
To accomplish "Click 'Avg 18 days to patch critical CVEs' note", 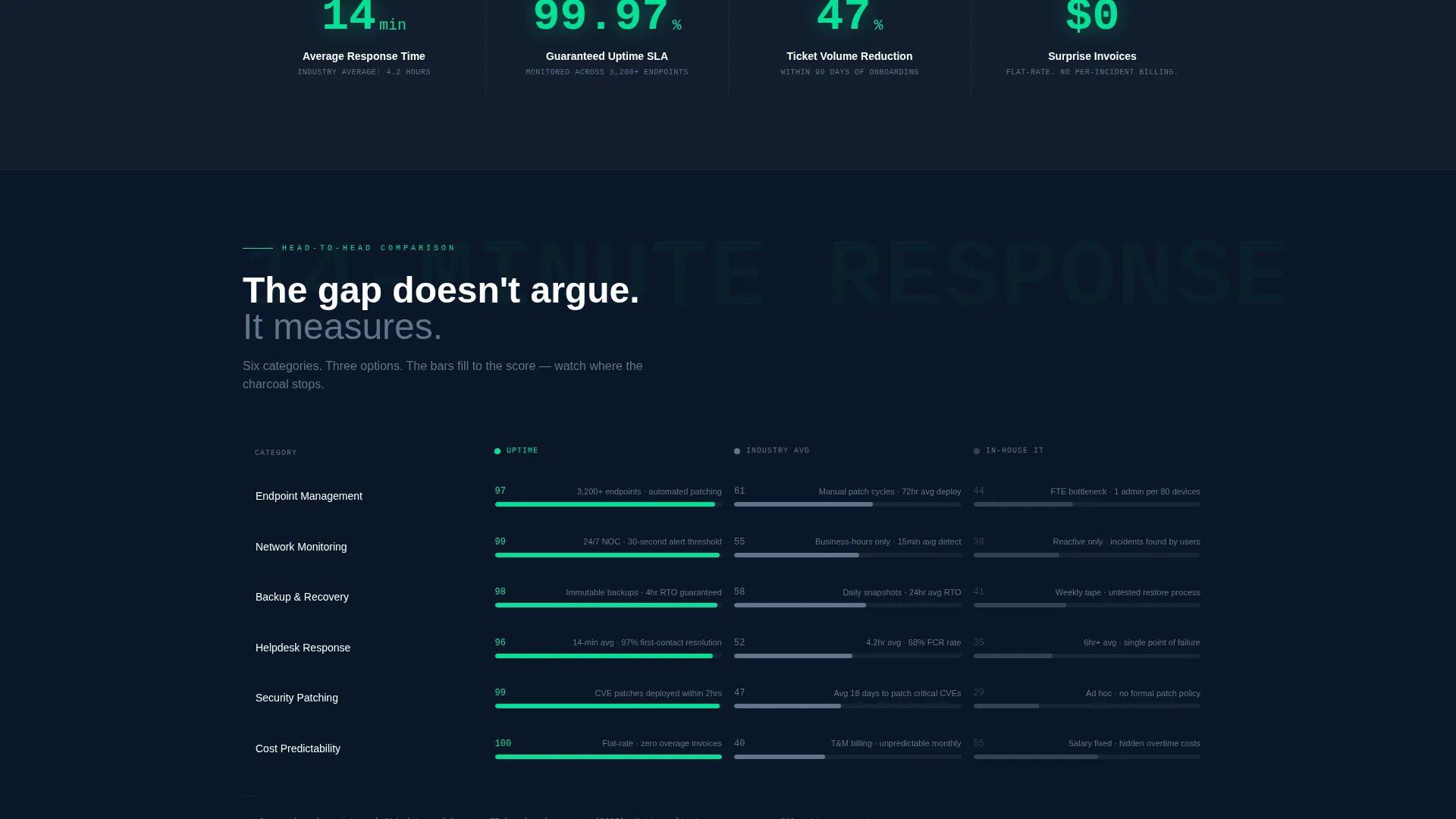I will click(897, 693).
